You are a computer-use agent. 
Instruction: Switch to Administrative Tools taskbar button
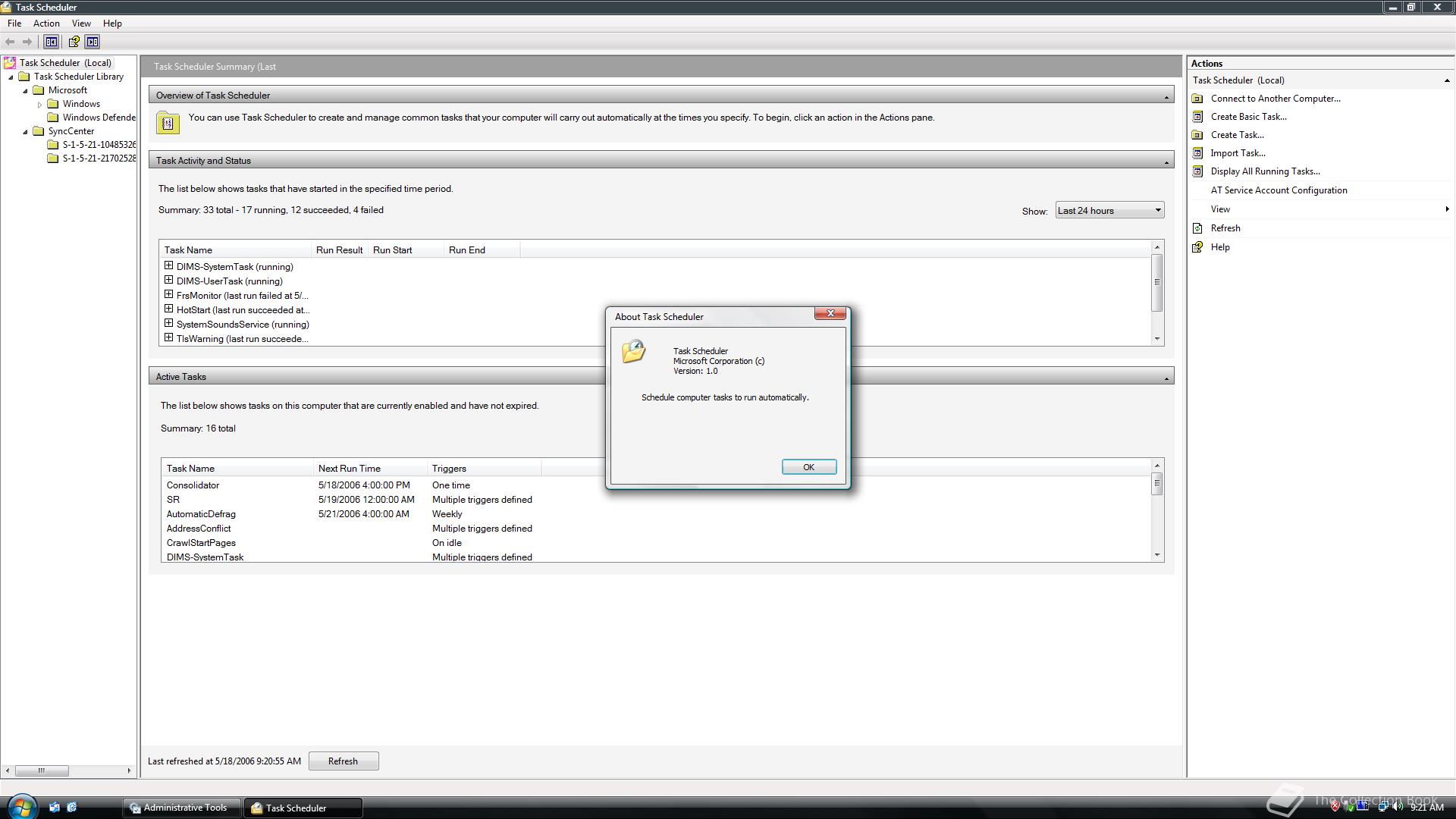182,808
